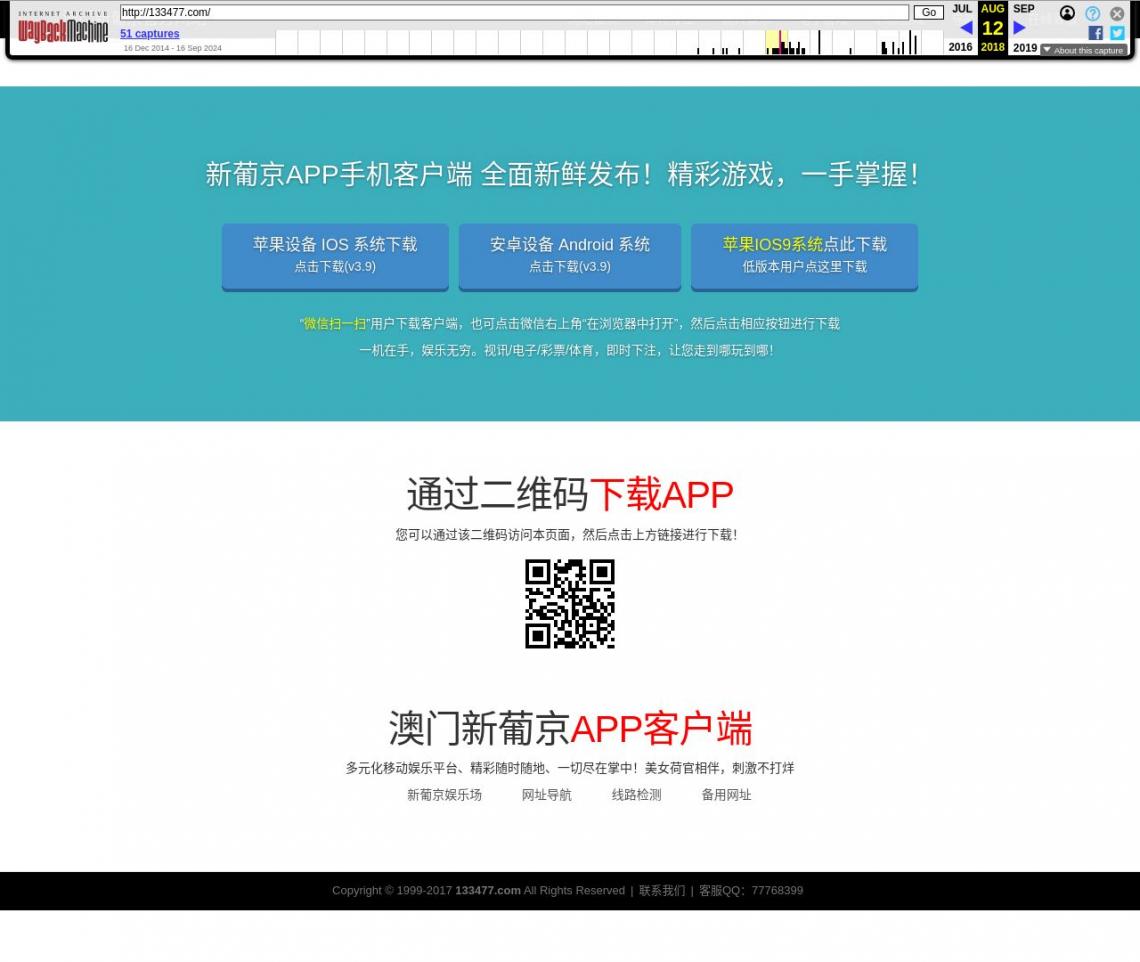Click the capture timeline sparkline graph
This screenshot has height=962, width=1140.
(609, 42)
